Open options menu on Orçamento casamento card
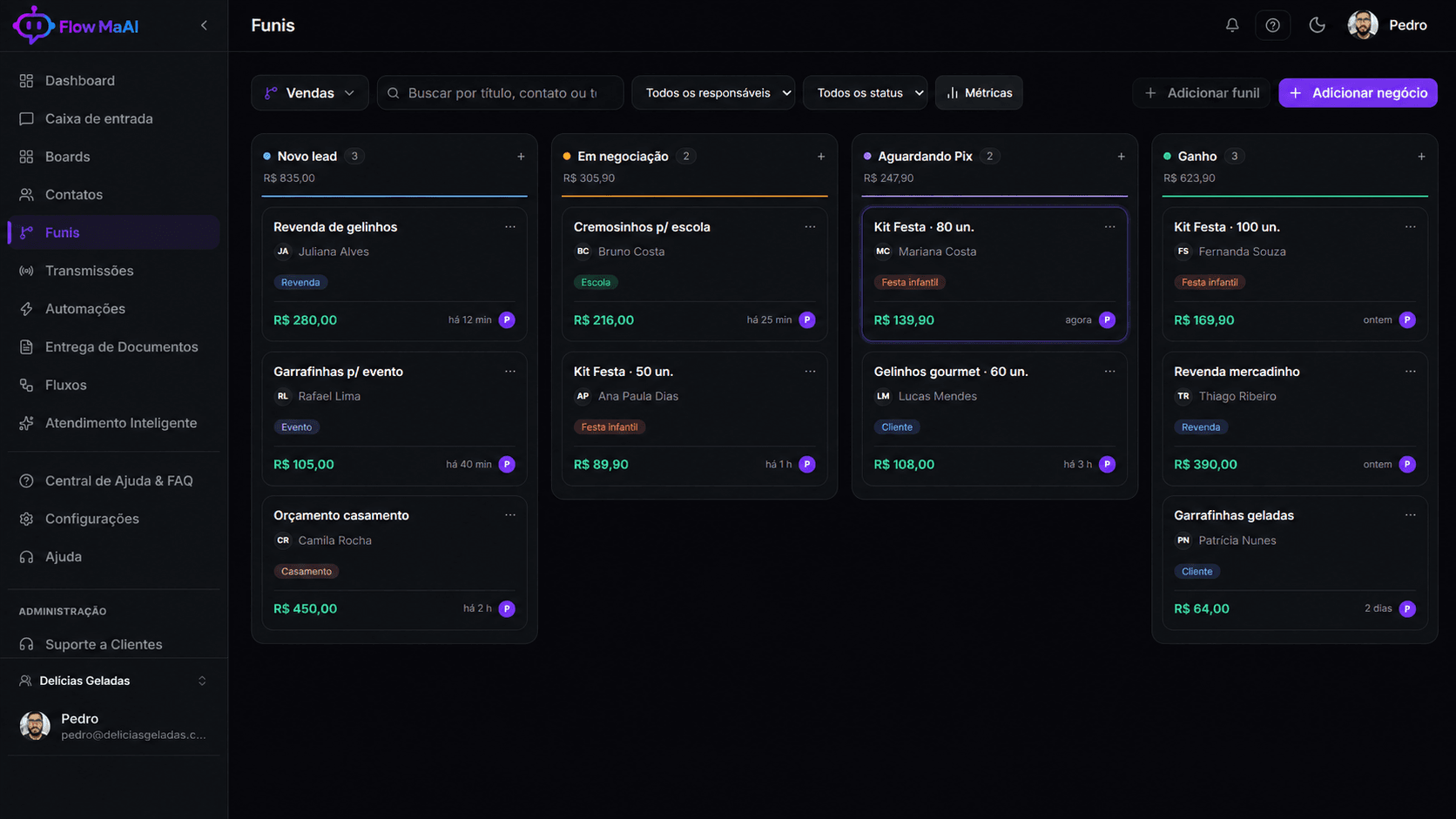The width and height of the screenshot is (1456, 819). pos(510,515)
